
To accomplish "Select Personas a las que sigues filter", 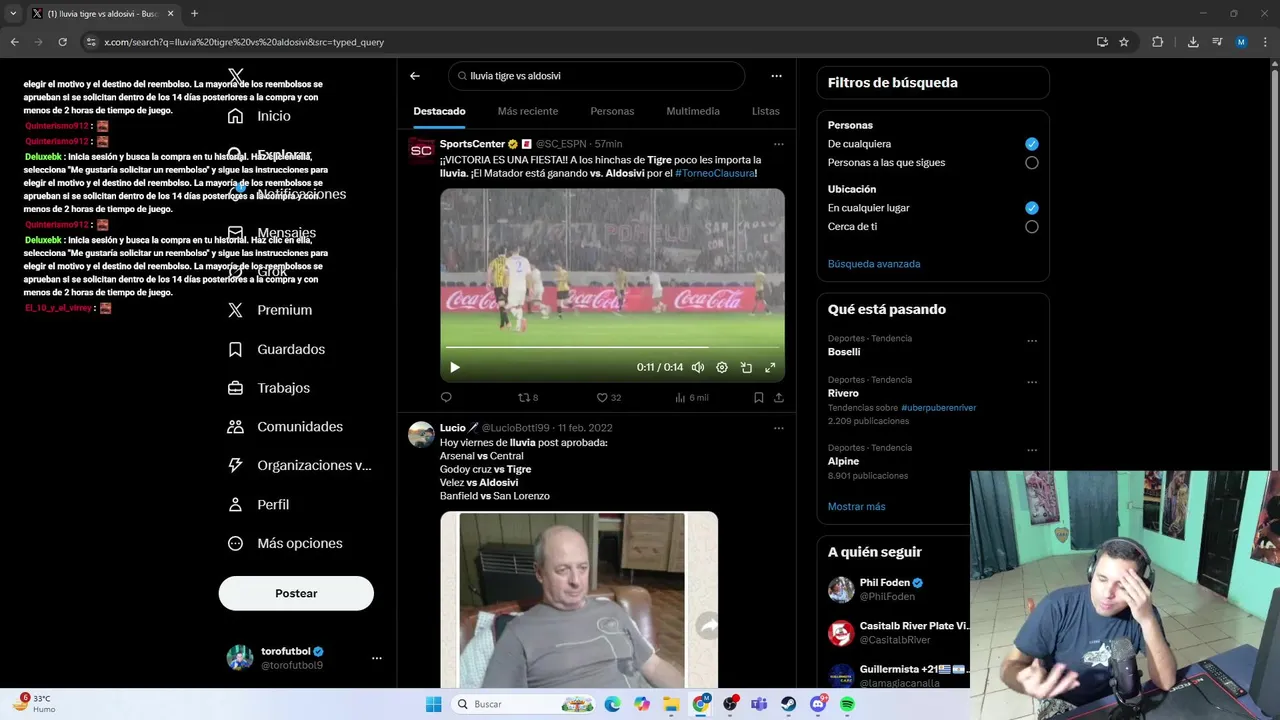I will (1032, 162).
